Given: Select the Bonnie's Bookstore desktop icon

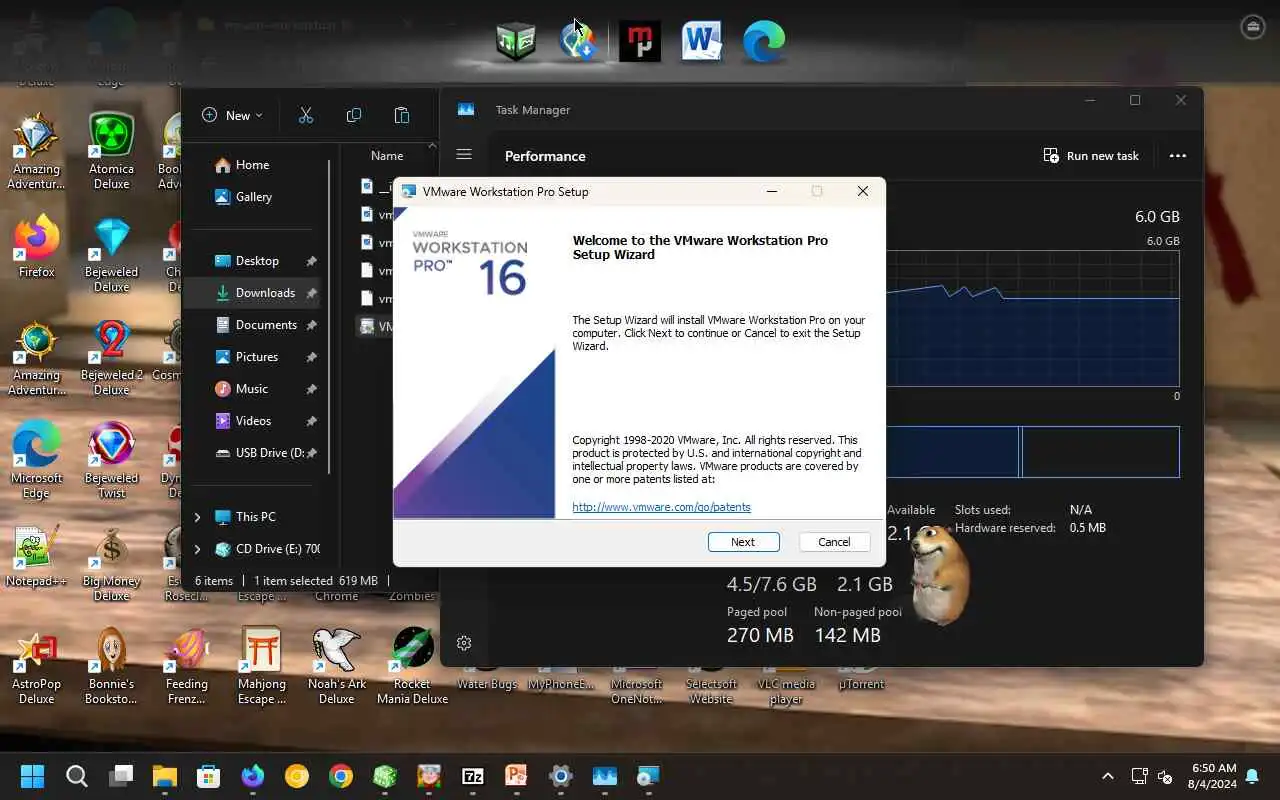Looking at the screenshot, I should pyautogui.click(x=111, y=667).
